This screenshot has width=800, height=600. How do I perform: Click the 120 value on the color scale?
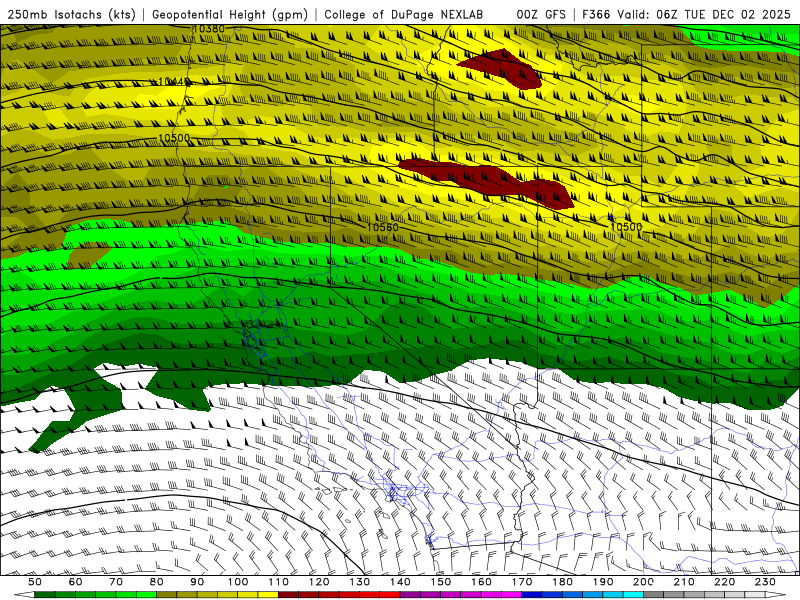(x=319, y=582)
